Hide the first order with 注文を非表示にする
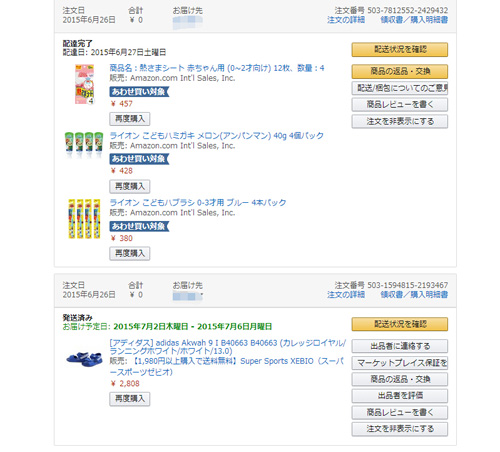The image size is (500, 452). [x=400, y=121]
